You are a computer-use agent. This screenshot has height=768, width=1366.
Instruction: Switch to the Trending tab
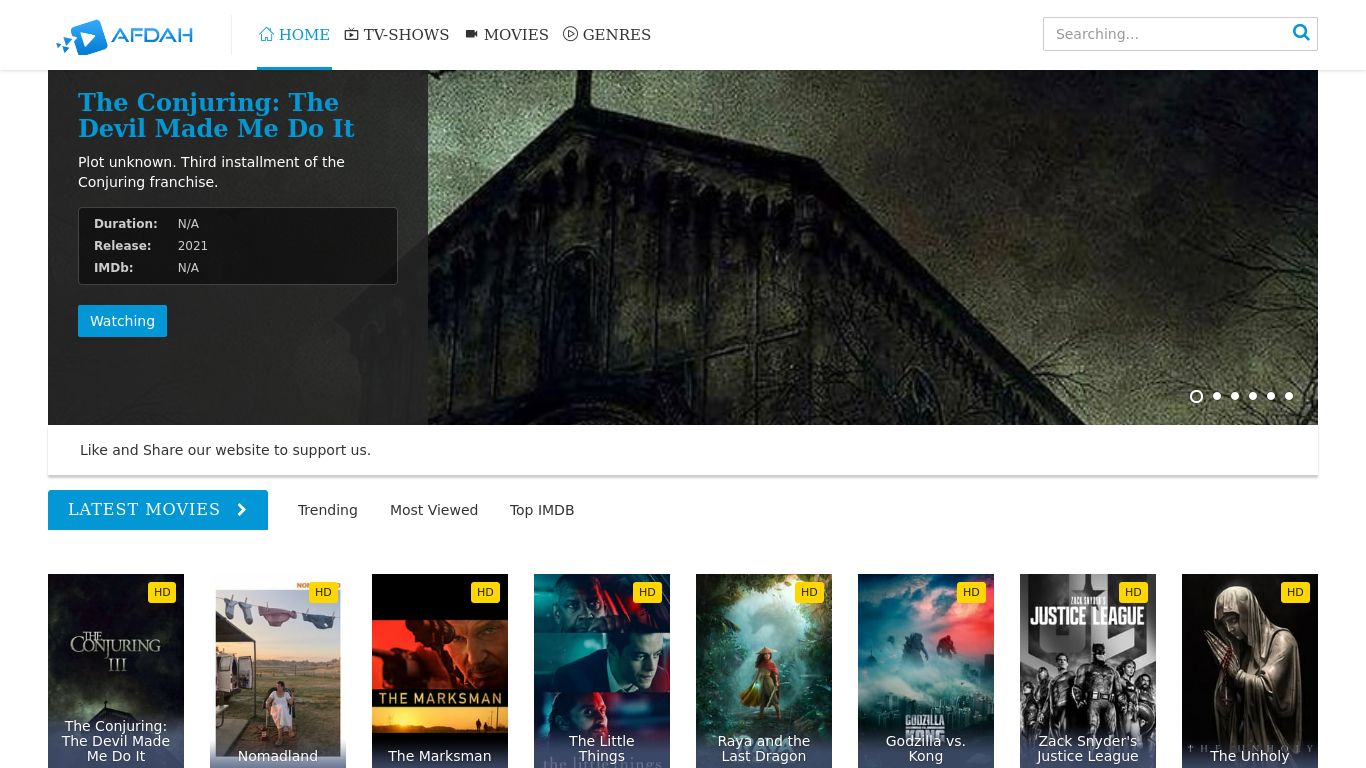click(x=327, y=510)
